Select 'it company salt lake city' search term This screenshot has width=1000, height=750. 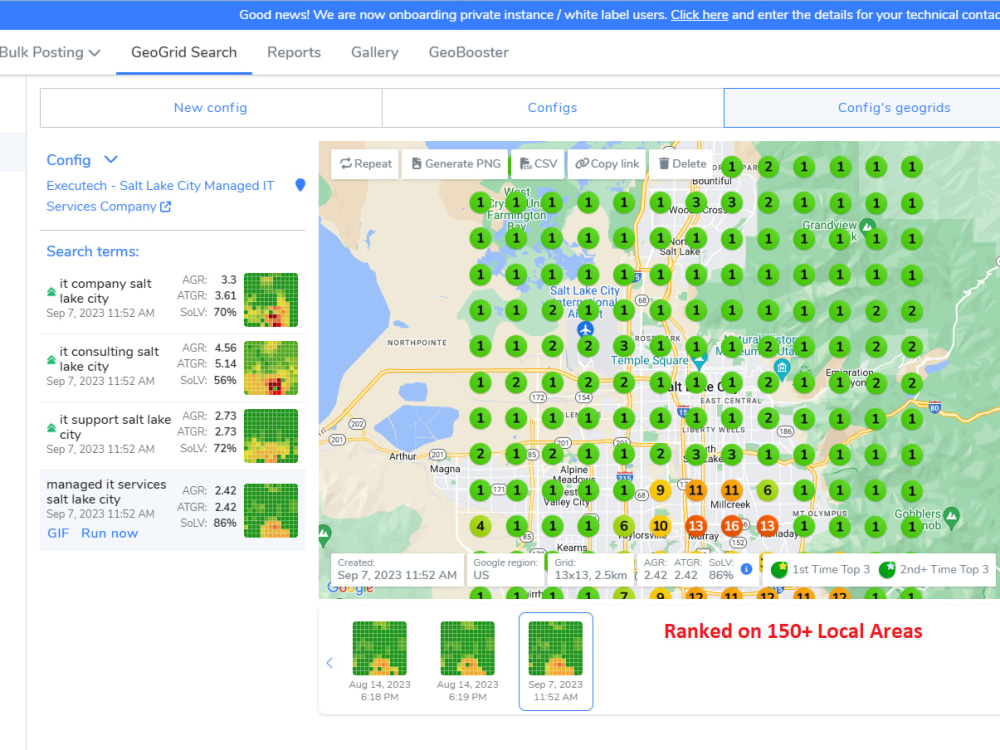(x=105, y=291)
